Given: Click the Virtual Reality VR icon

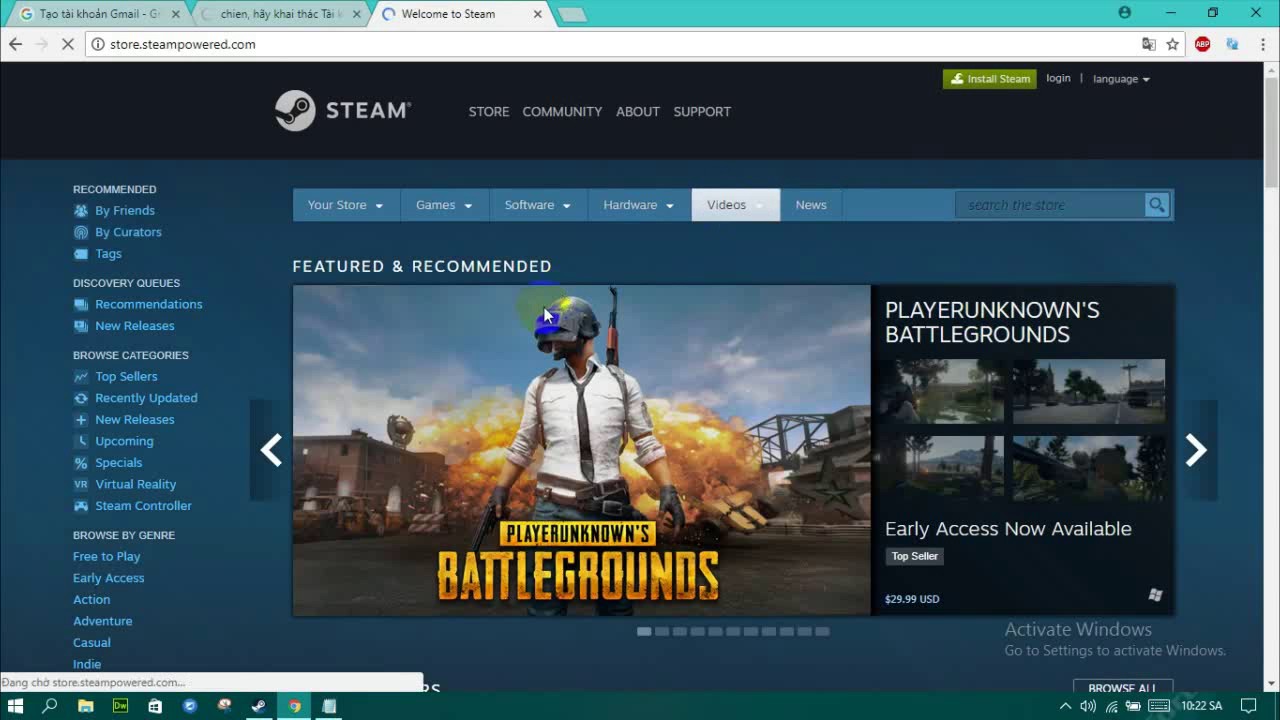Looking at the screenshot, I should click(x=81, y=484).
